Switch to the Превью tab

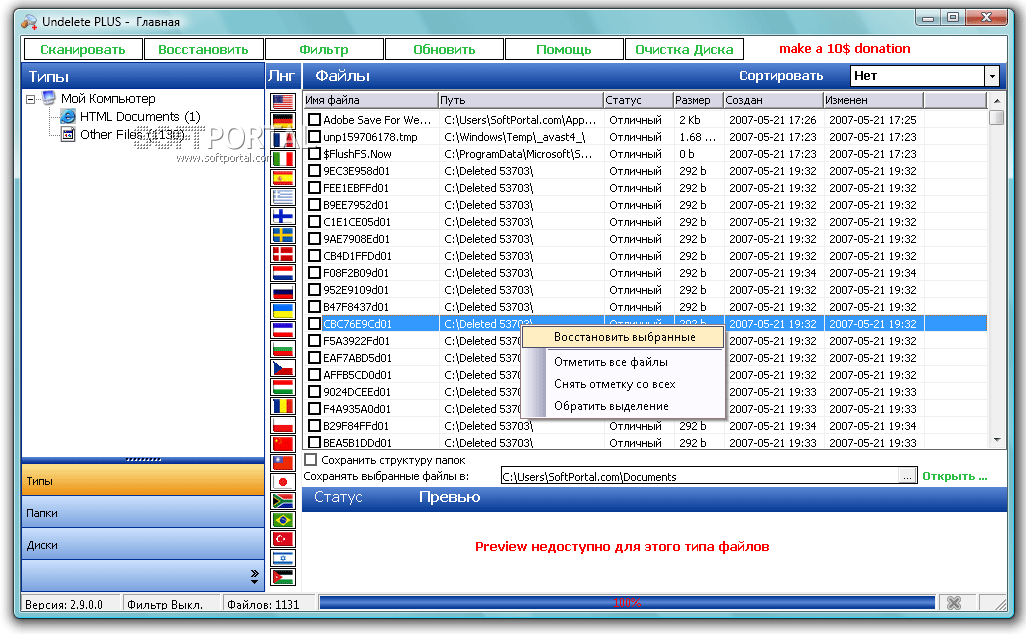coord(450,497)
